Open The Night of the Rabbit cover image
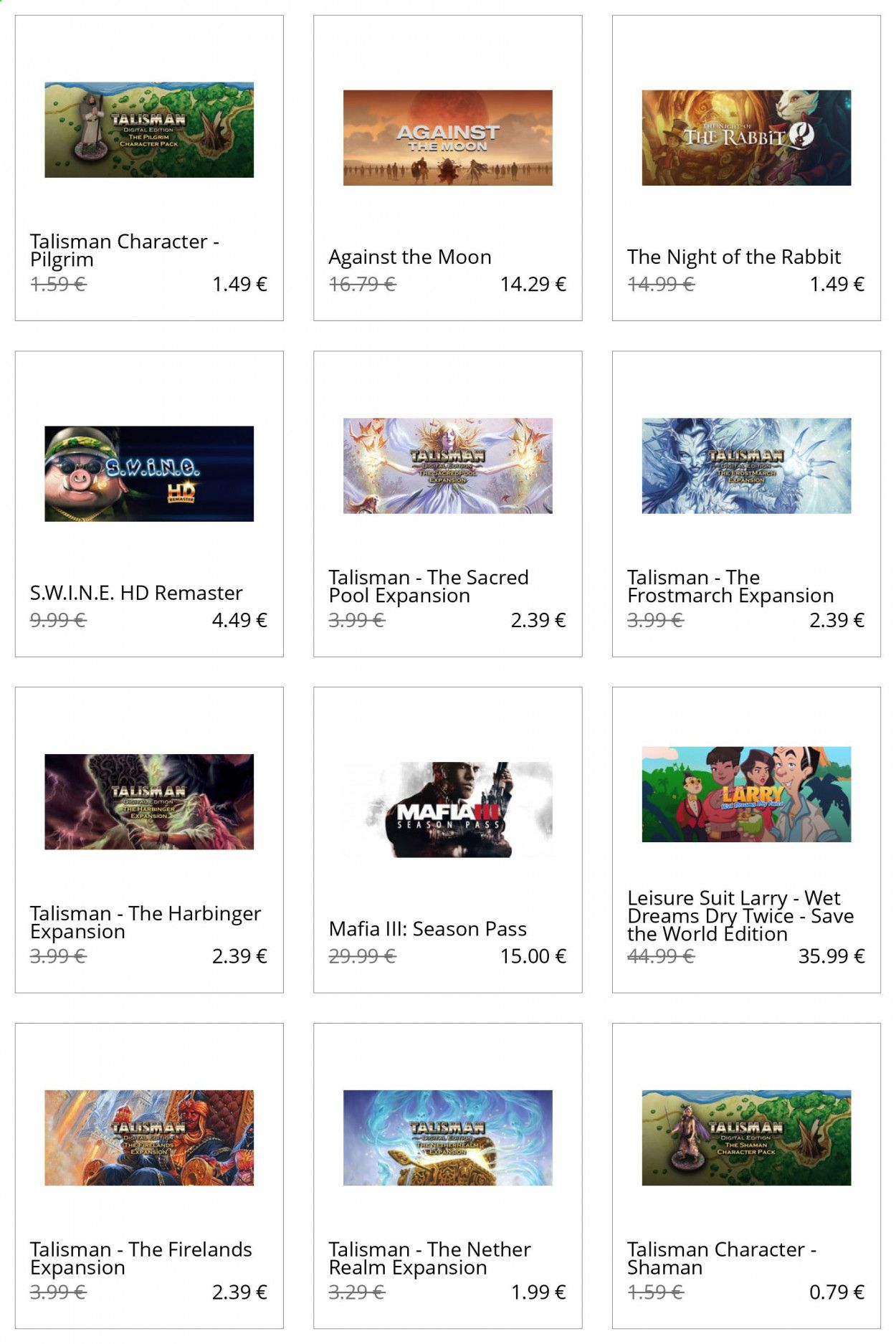896x1344 pixels. (746, 138)
